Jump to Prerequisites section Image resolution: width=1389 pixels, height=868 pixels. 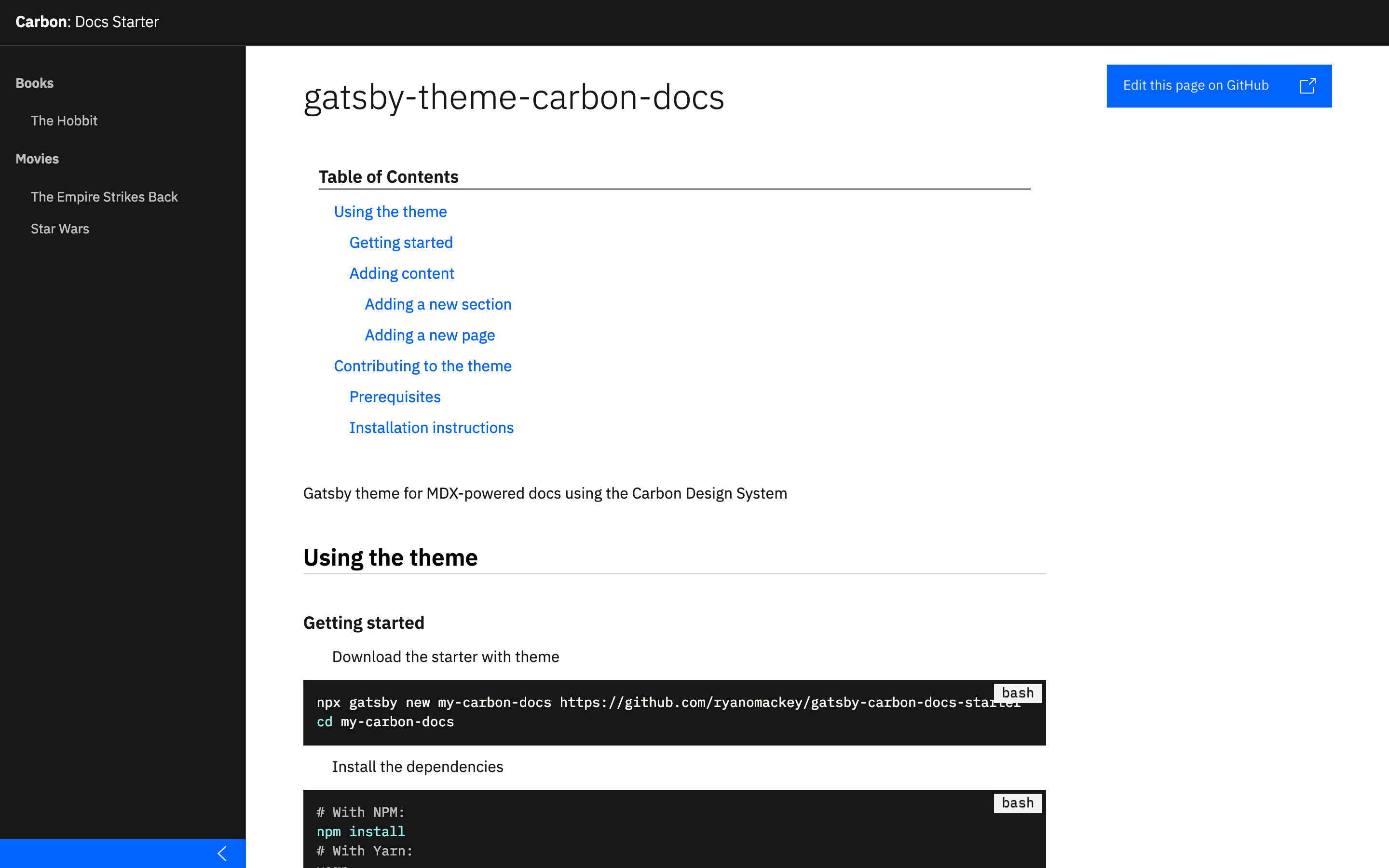[395, 397]
